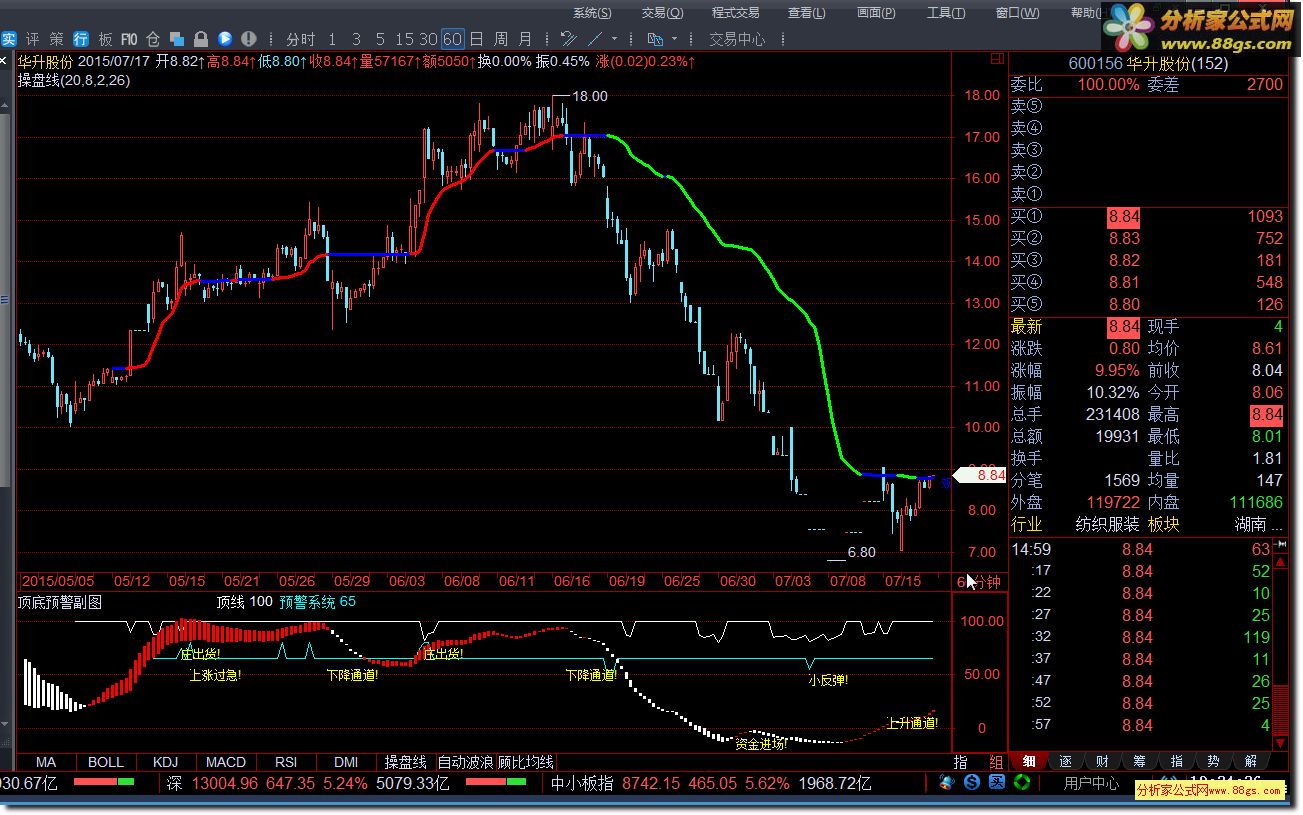The width and height of the screenshot is (1303, 815).
Task: Click the padlock lock icon
Action: point(201,39)
